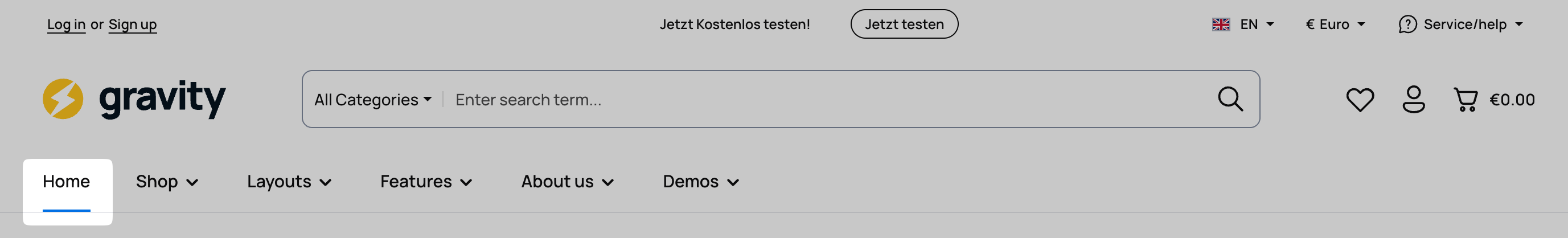The height and width of the screenshot is (238, 1568).
Task: Expand the About us menu
Action: click(x=567, y=182)
